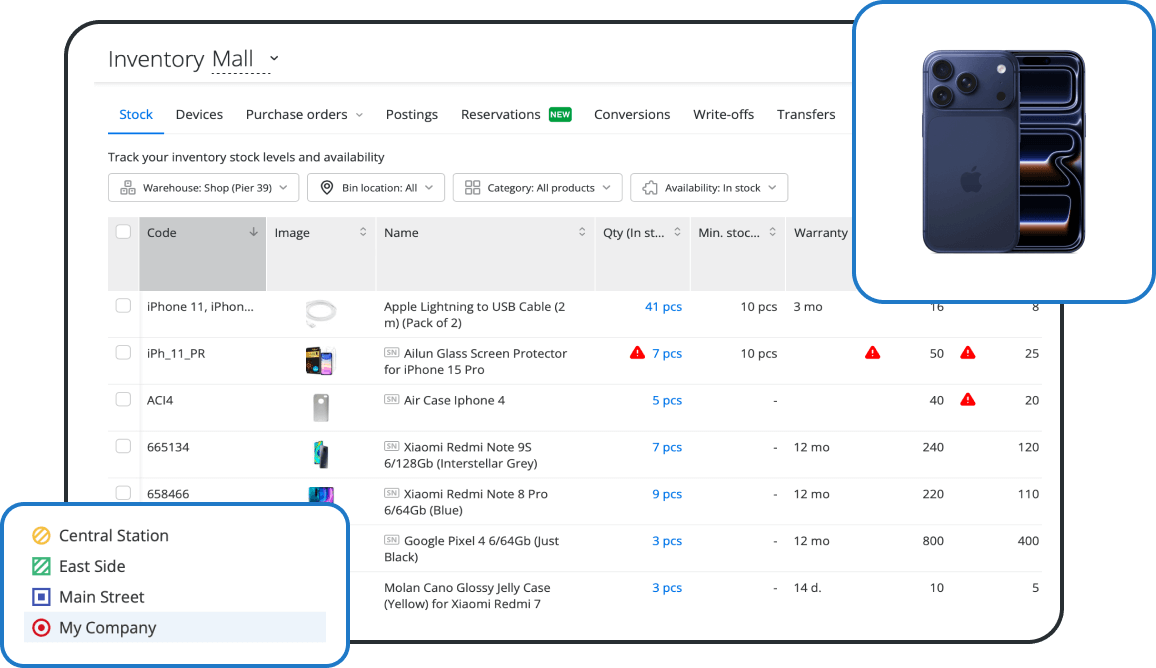This screenshot has height=668, width=1156.
Task: Check the checkbox for row iPh_11_PR
Action: (x=123, y=352)
